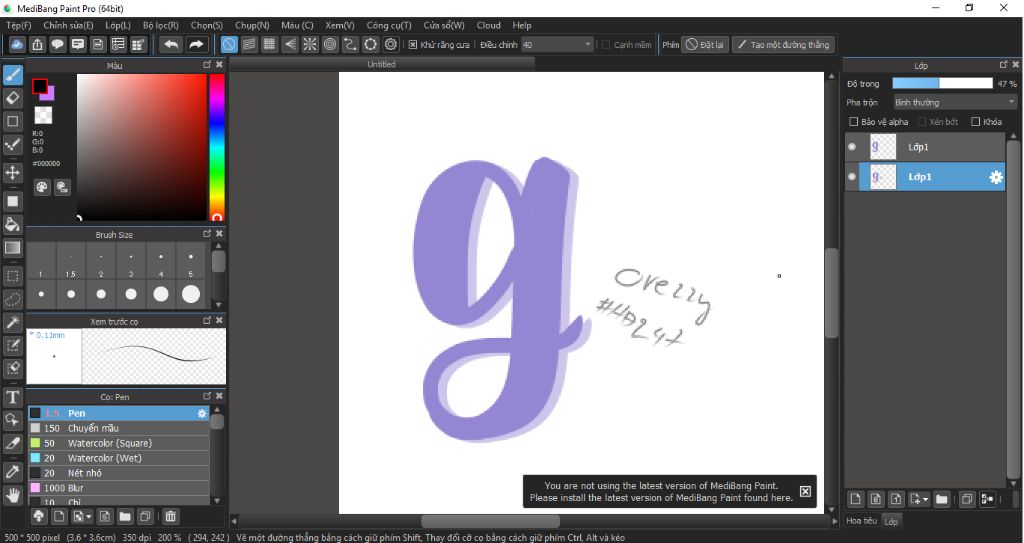
Task: Open the Pha trộn blend mode dropdown
Action: tap(954, 102)
